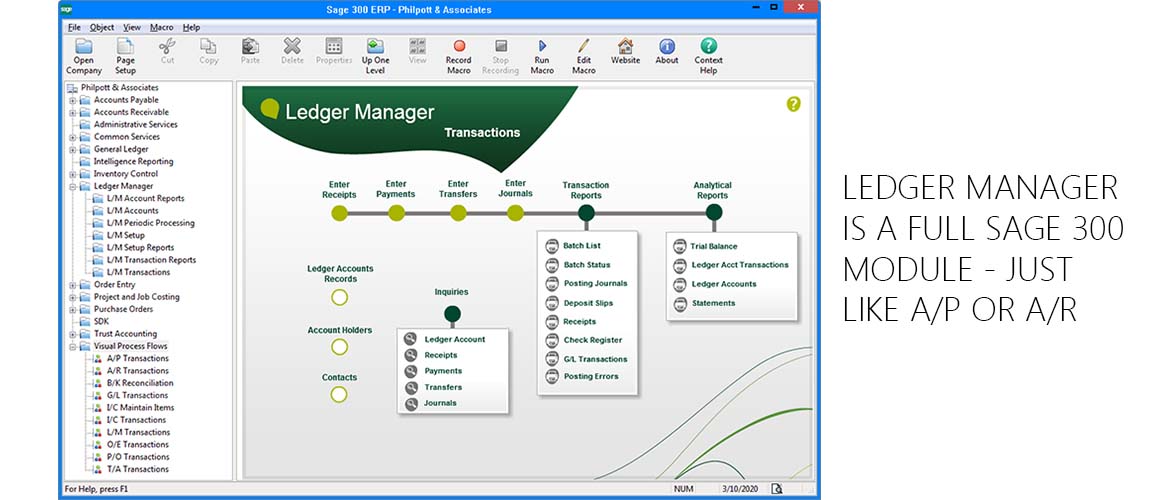
Task: Click the 3/10/2020 date in status bar
Action: [738, 489]
